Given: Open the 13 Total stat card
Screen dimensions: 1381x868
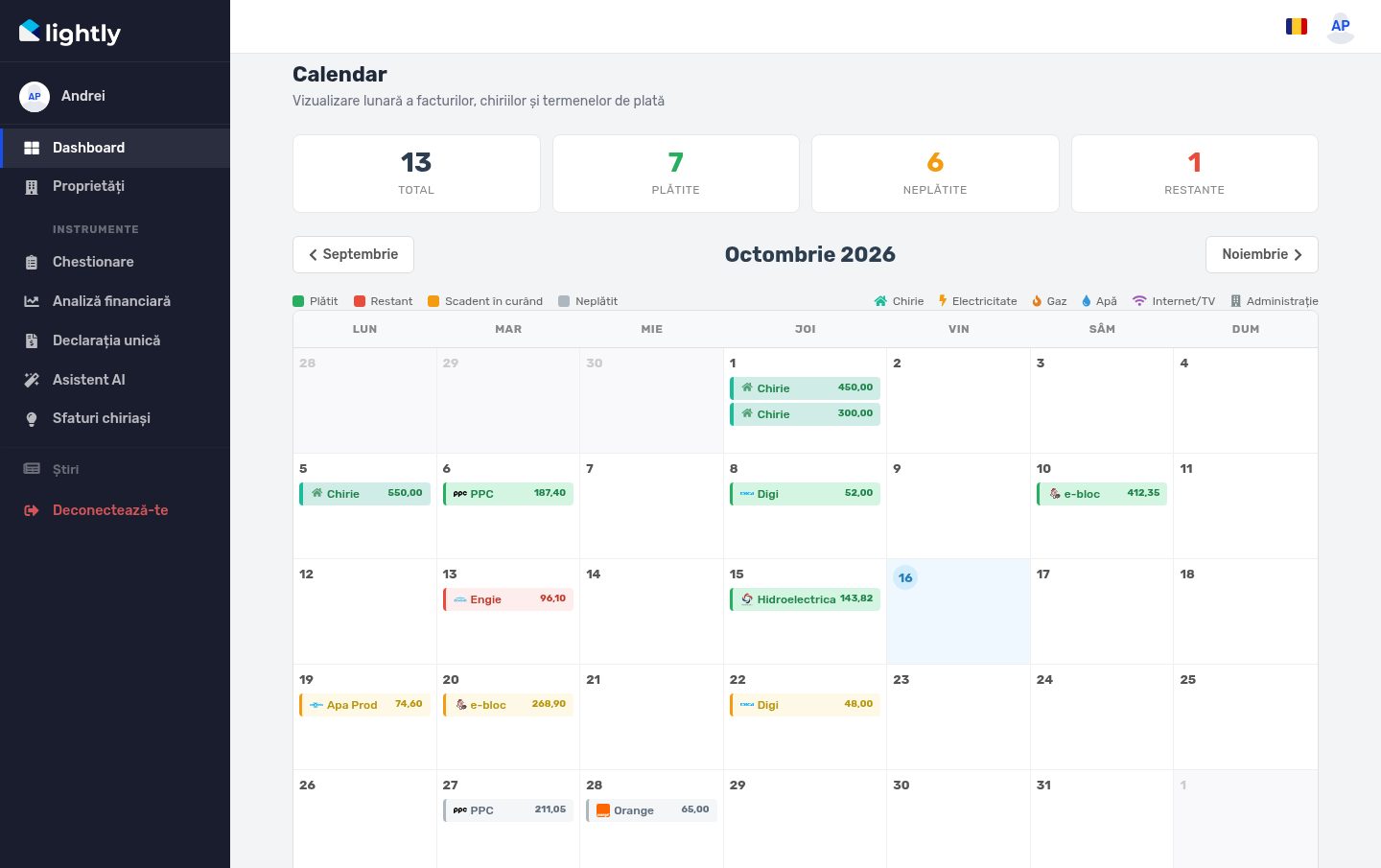Looking at the screenshot, I should pyautogui.click(x=416, y=174).
